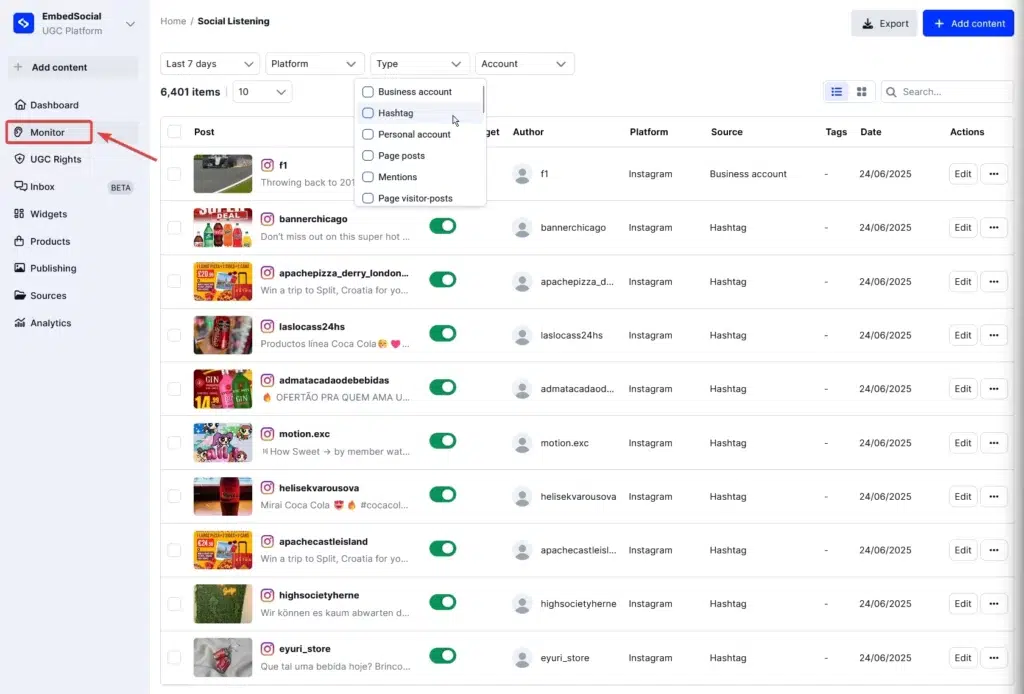Open the Account filter dropdown
This screenshot has width=1024, height=694.
click(x=524, y=63)
